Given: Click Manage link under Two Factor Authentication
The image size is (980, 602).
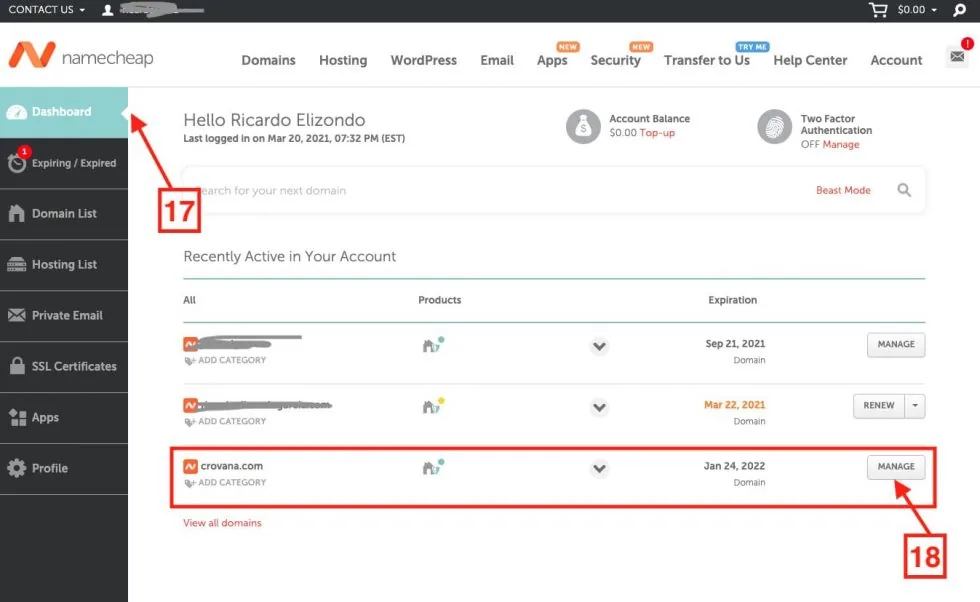Looking at the screenshot, I should click(841, 144).
